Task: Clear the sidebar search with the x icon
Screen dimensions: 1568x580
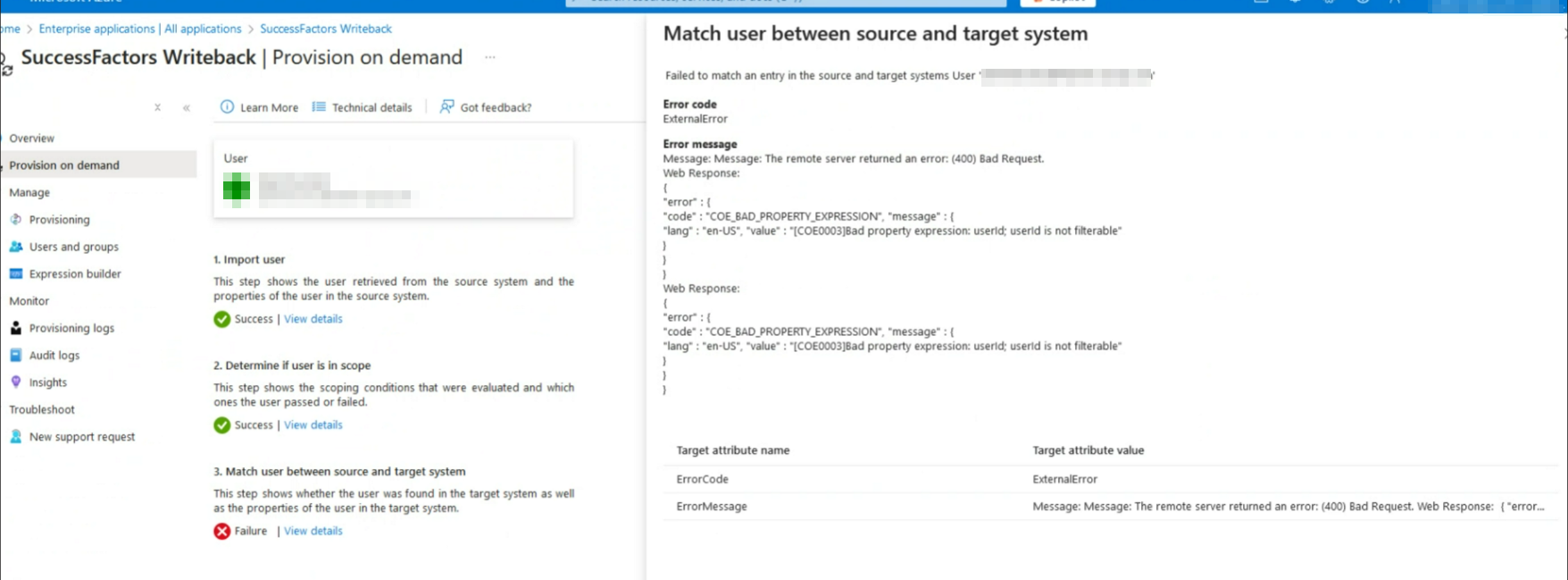Action: [x=157, y=107]
